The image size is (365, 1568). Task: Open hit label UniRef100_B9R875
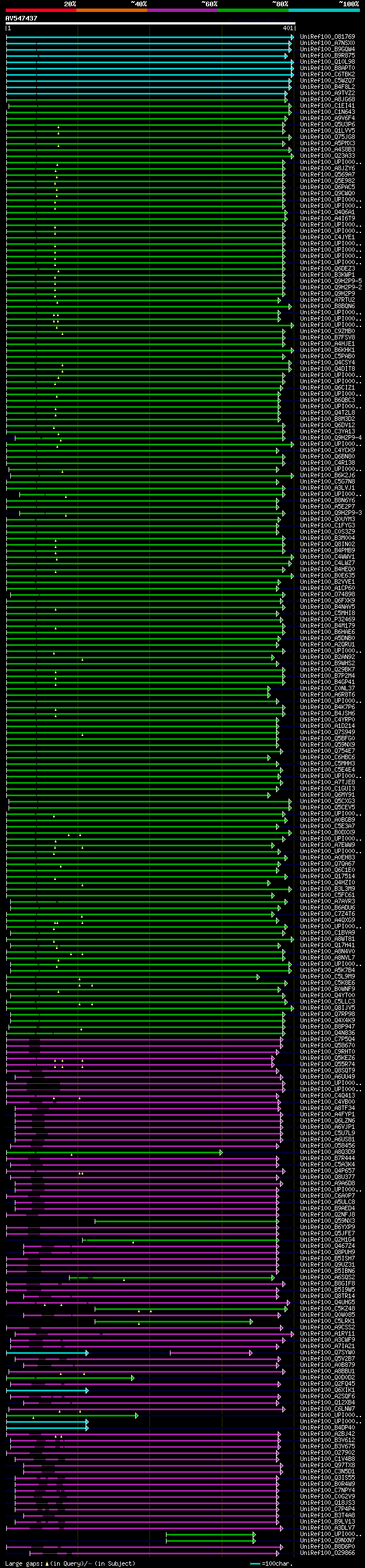[327, 56]
